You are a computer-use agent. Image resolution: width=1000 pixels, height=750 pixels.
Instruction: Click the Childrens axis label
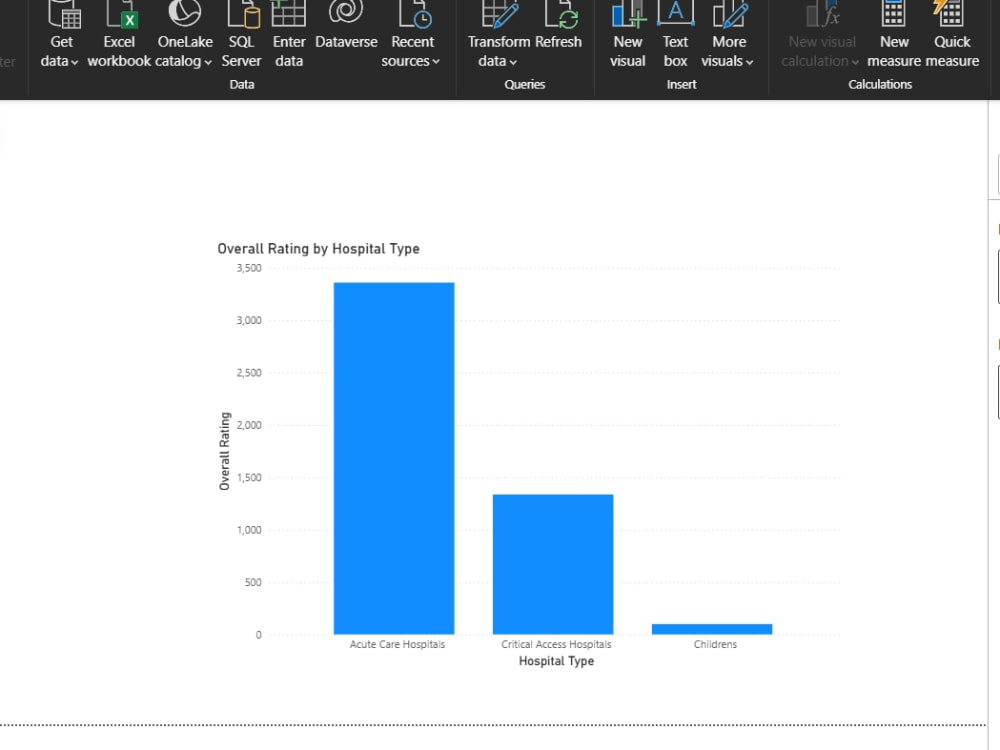tap(715, 644)
